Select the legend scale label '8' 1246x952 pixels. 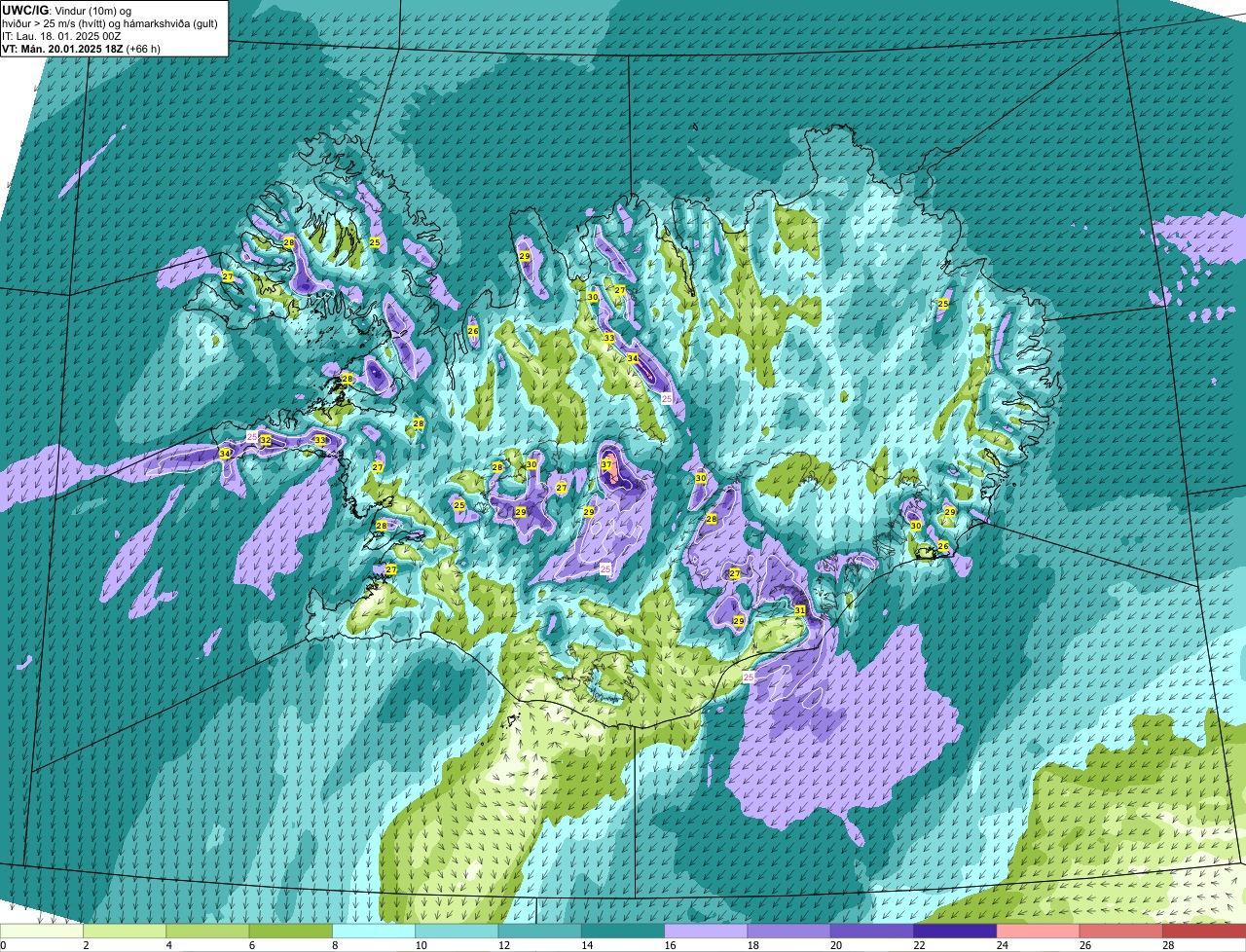click(335, 945)
